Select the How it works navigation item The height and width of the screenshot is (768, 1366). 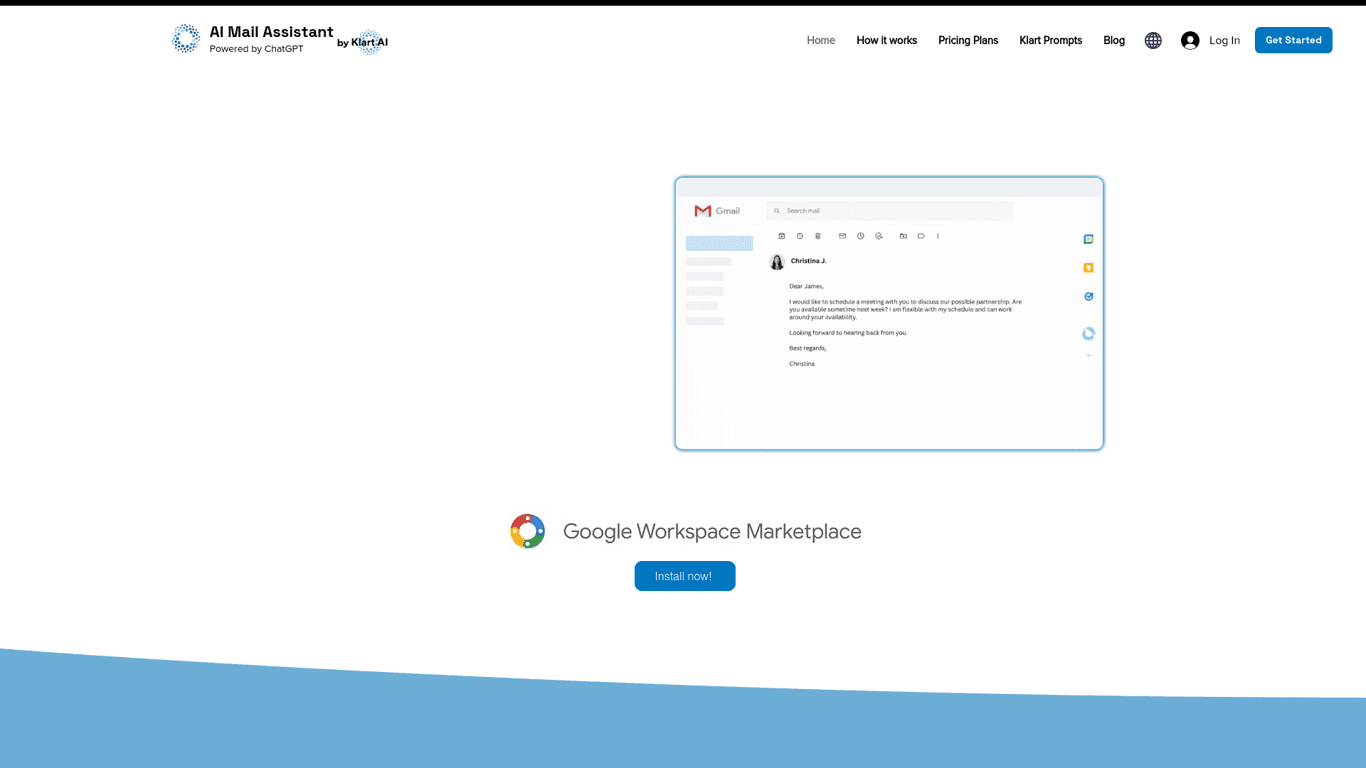886,40
